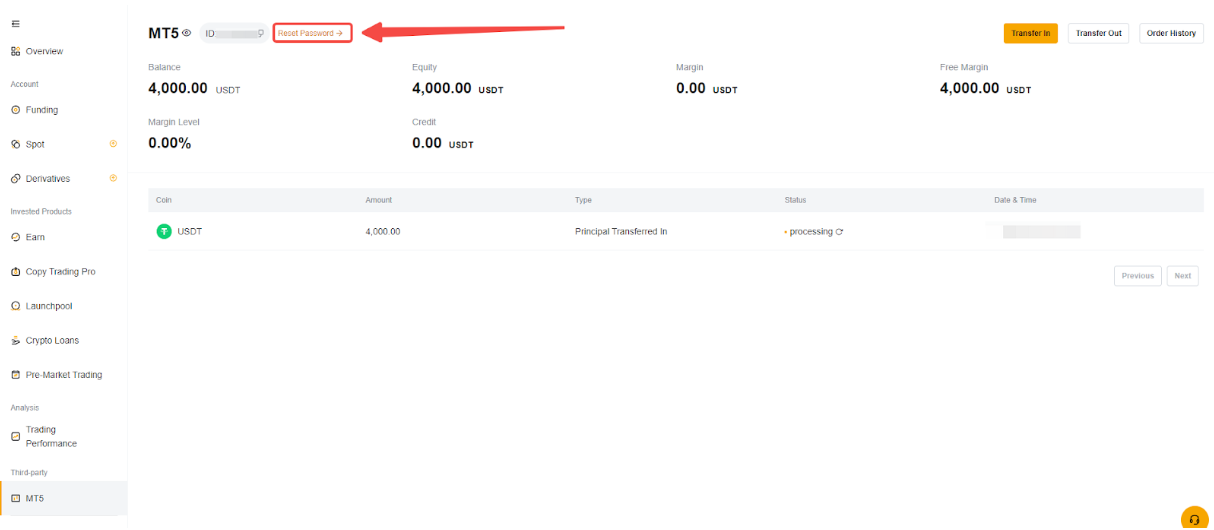This screenshot has width=1214, height=530.
Task: Click the green USDT coin icon
Action: coord(164,232)
